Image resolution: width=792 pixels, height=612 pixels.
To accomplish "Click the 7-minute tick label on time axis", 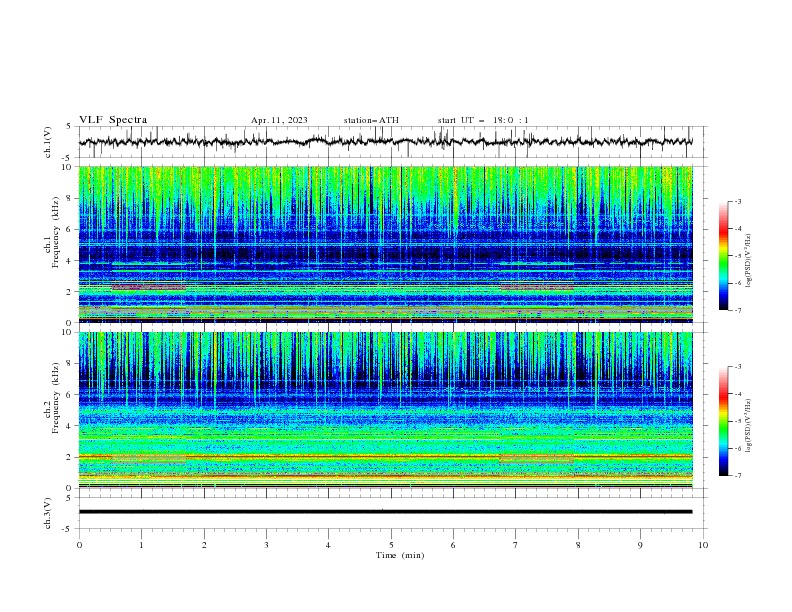I will point(516,545).
